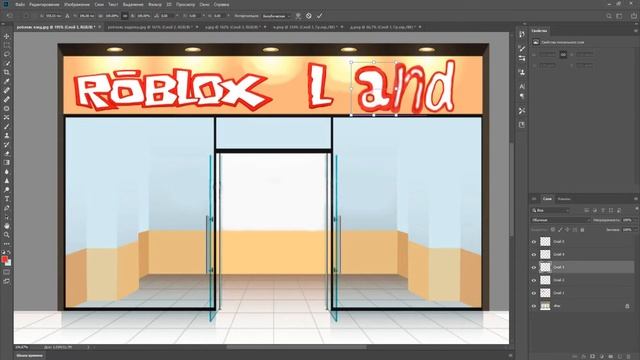640x360 pixels.
Task: Hide the Слой 5 layer with its eye
Action: [x=533, y=242]
